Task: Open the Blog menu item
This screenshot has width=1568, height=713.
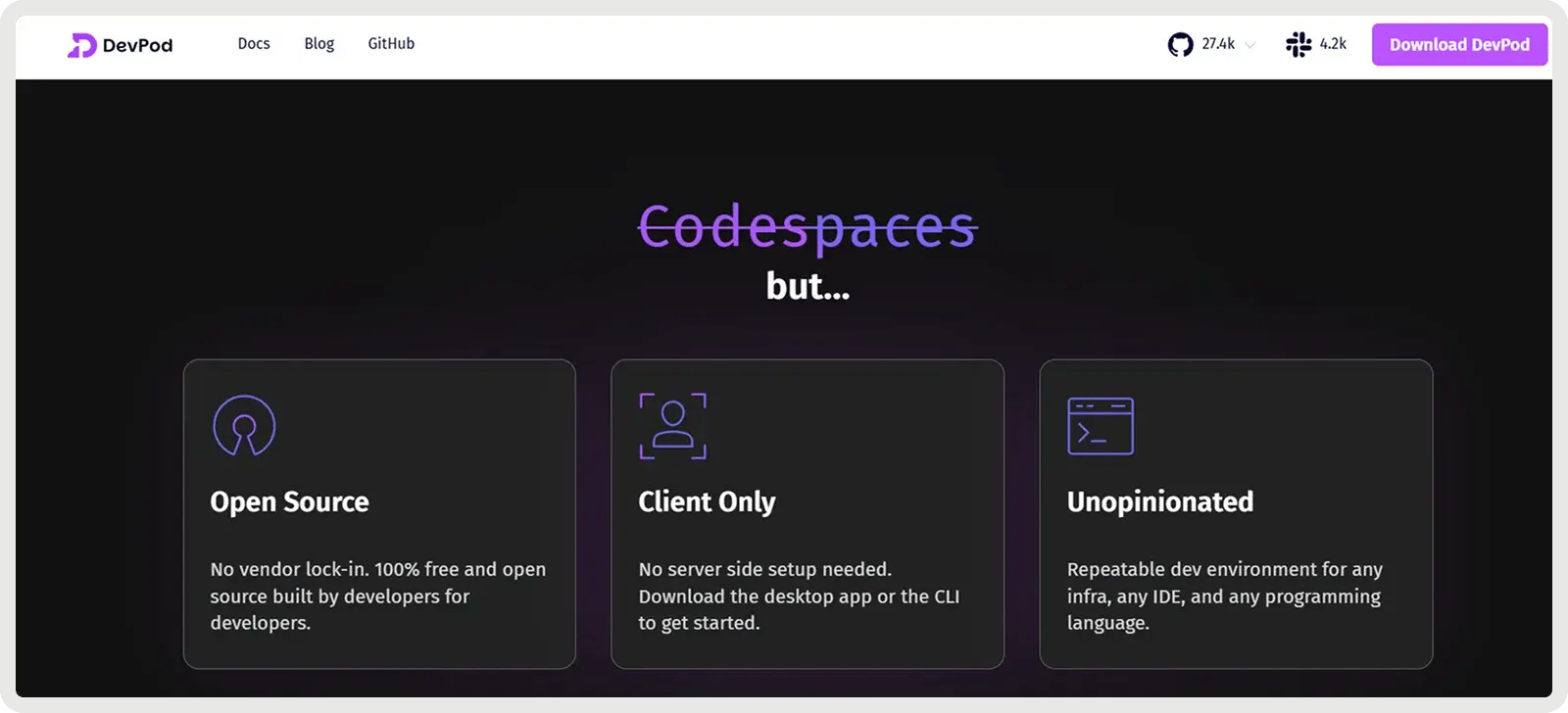Action: [x=318, y=43]
